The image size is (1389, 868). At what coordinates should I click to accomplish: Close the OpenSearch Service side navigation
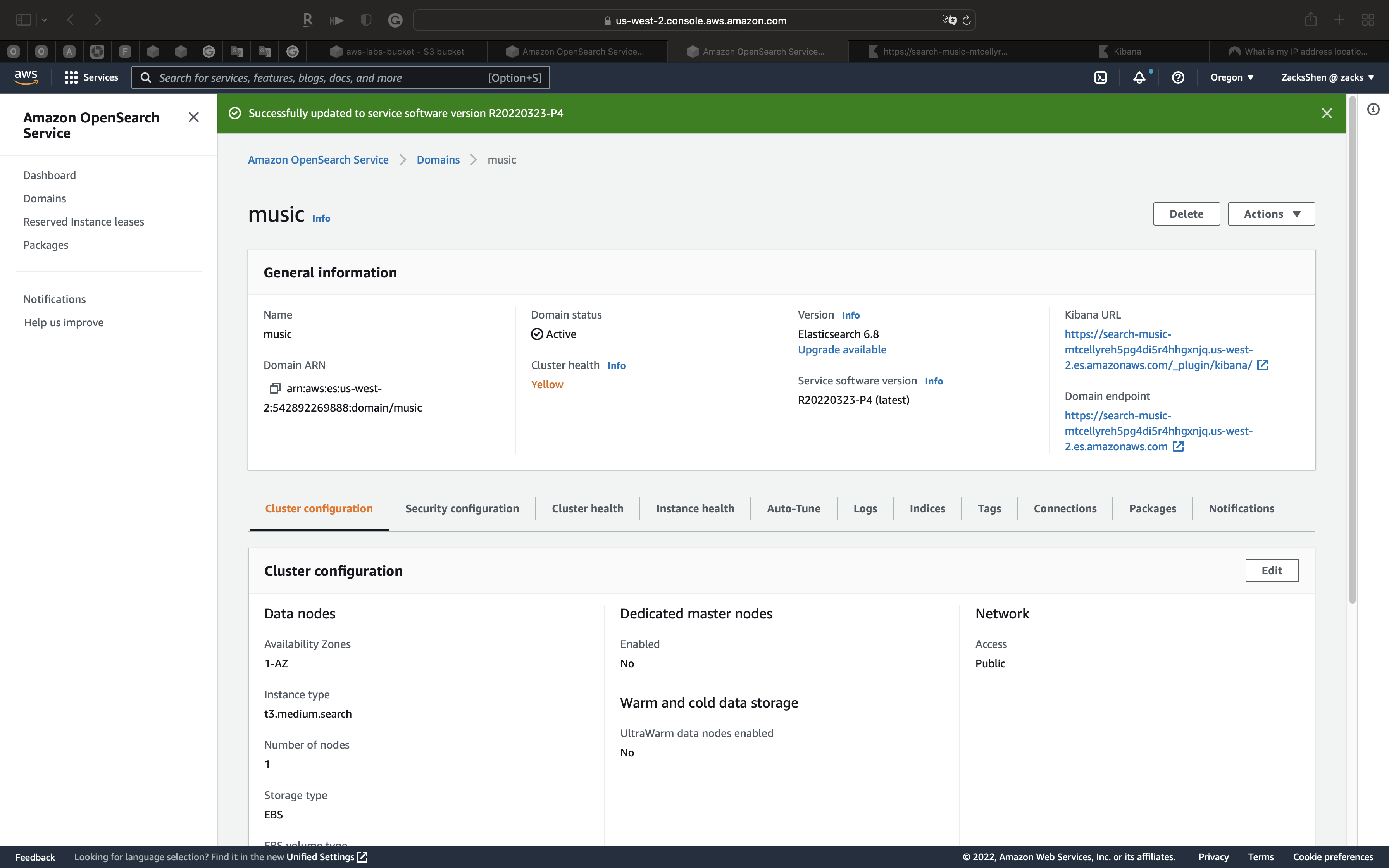point(193,118)
